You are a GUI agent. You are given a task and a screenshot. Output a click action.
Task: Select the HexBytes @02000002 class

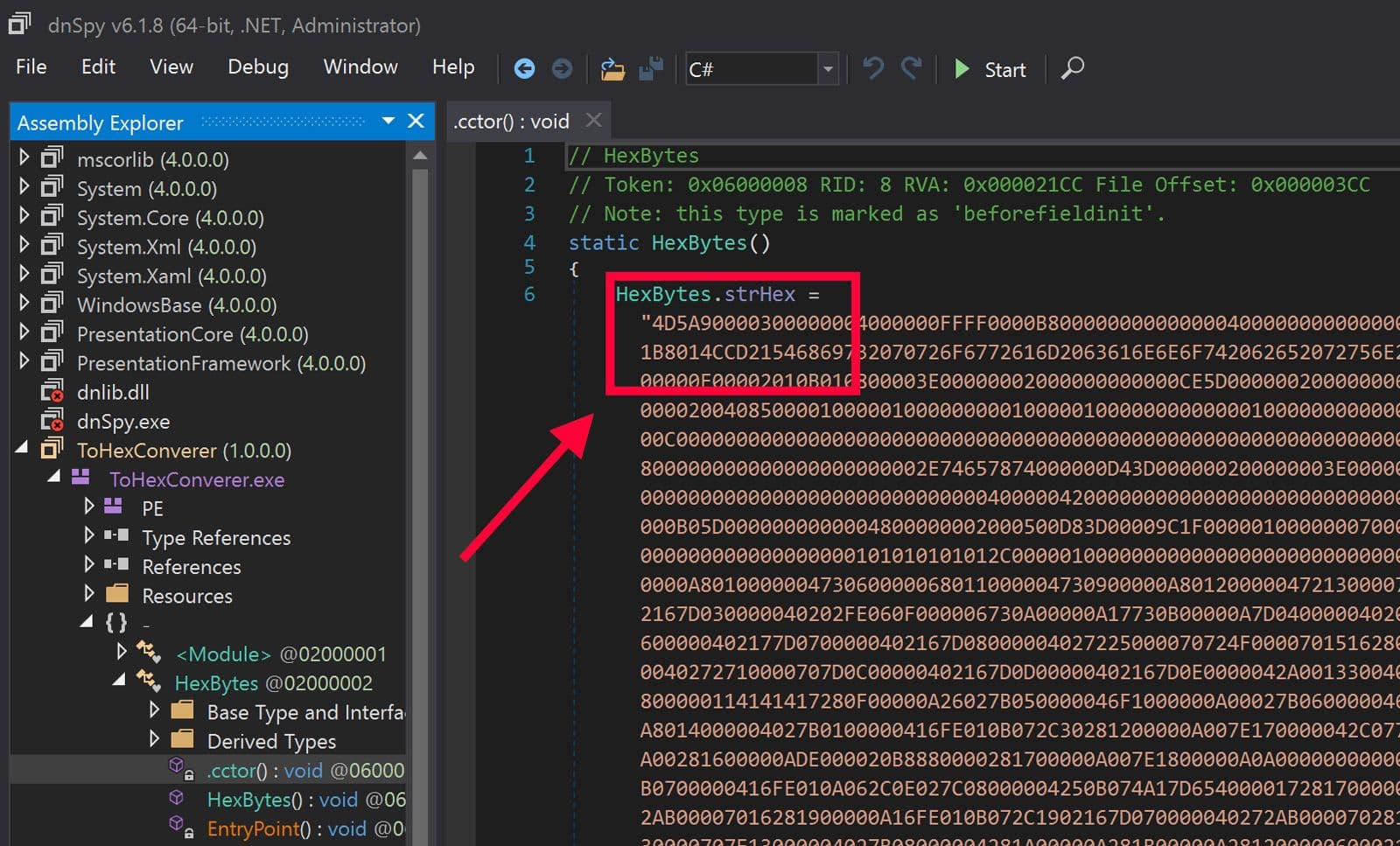click(273, 683)
